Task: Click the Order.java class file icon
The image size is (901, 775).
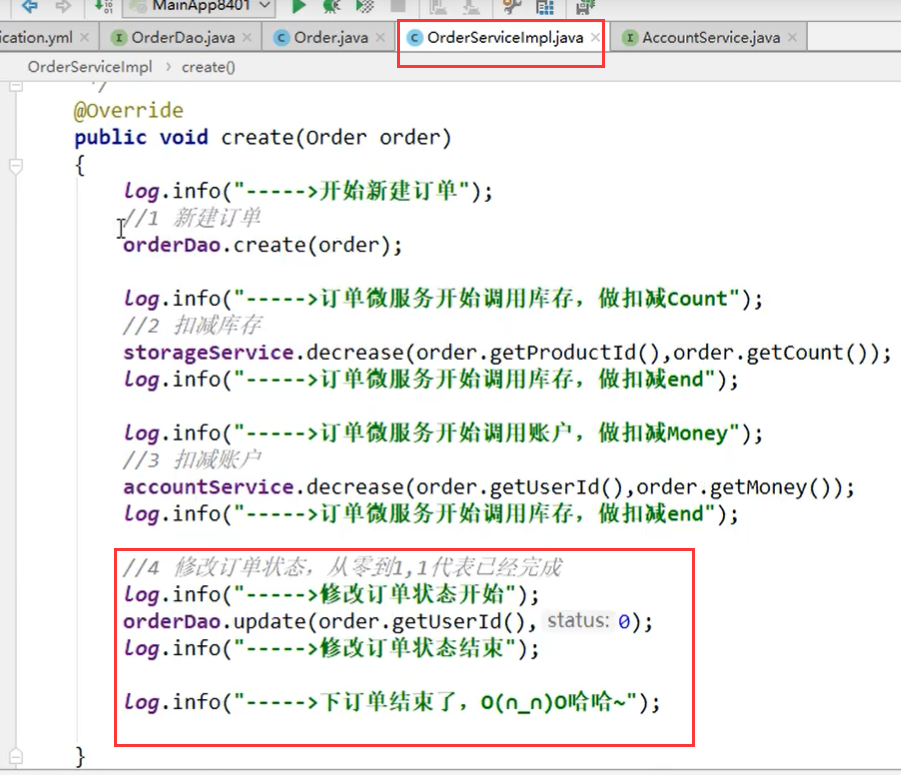Action: point(281,38)
